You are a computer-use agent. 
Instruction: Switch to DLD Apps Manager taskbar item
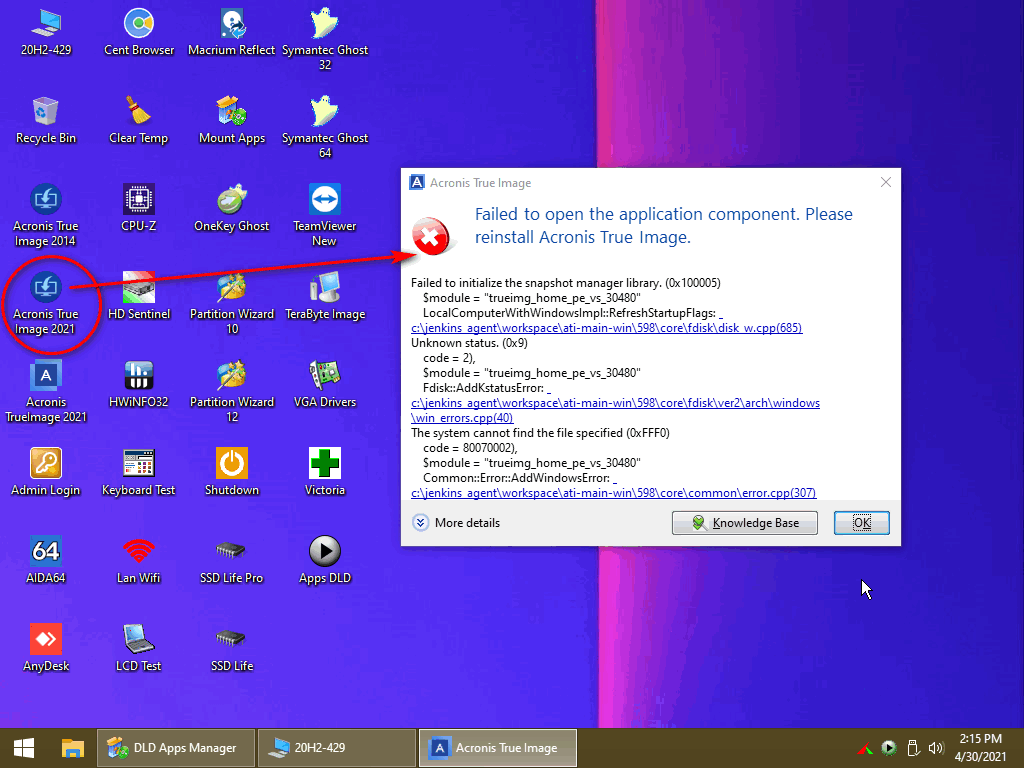coord(176,748)
